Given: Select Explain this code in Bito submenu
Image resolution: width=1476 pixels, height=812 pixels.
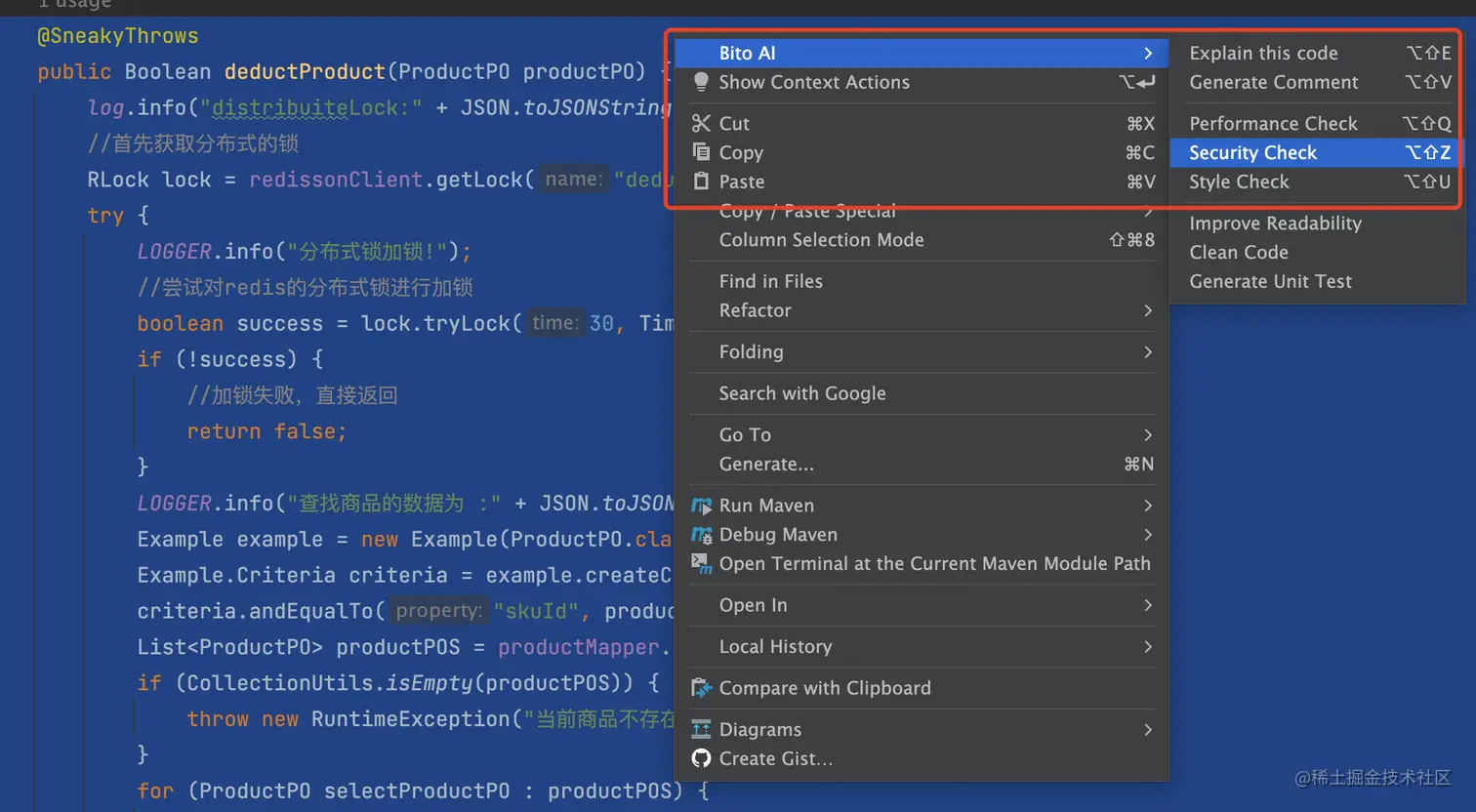Looking at the screenshot, I should click(1318, 53).
